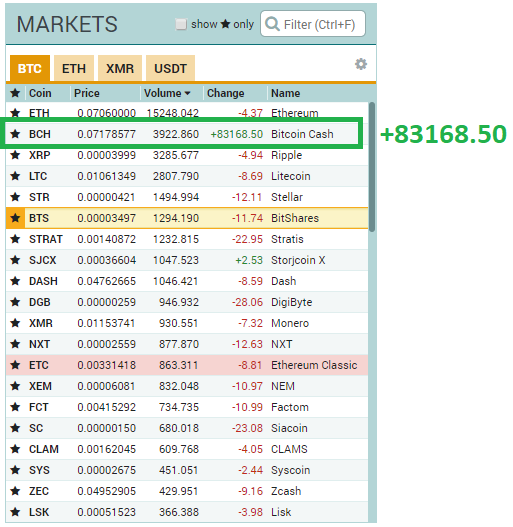Sort by star column header
Image resolution: width=513 pixels, height=527 pixels.
click(15, 93)
